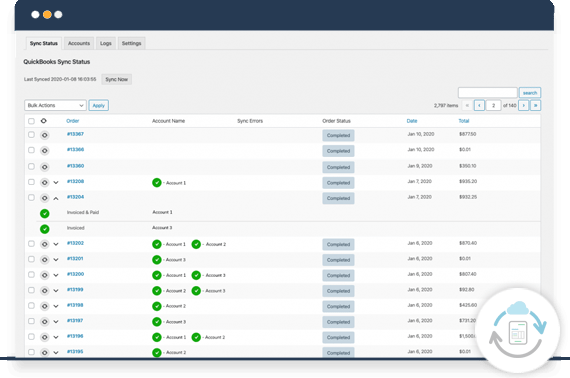Go to the next page arrow
The height and width of the screenshot is (378, 570).
(x=523, y=105)
